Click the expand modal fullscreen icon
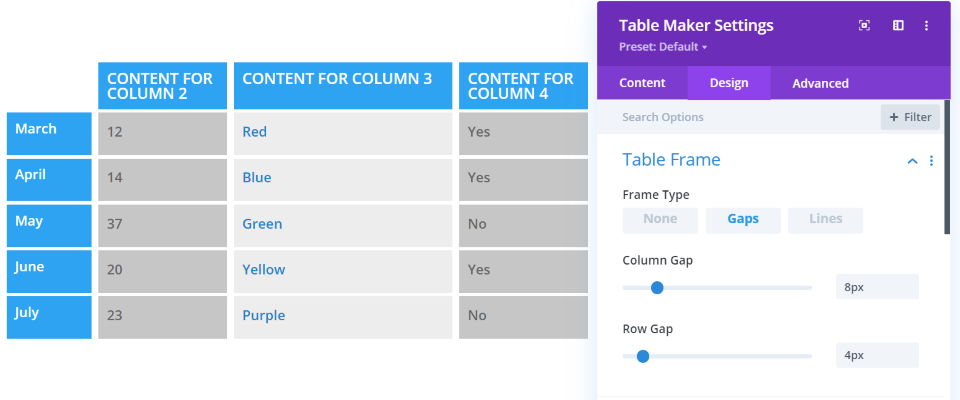960x400 pixels. [x=865, y=26]
